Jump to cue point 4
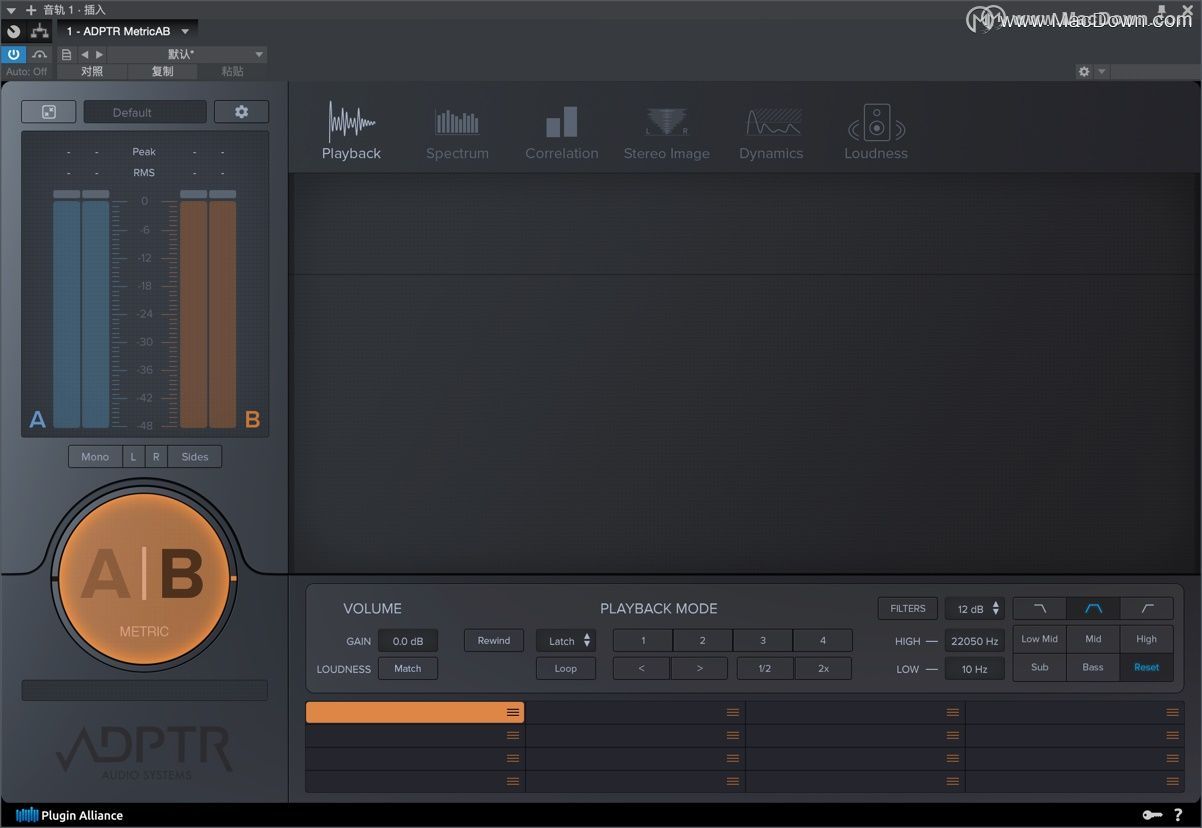This screenshot has width=1202, height=828. coord(823,641)
